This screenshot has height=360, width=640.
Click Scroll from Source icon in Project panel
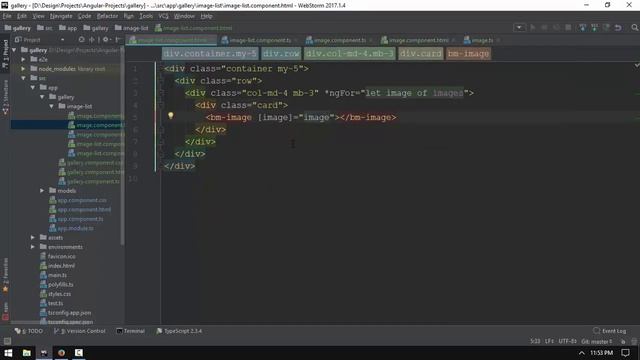pos(81,40)
